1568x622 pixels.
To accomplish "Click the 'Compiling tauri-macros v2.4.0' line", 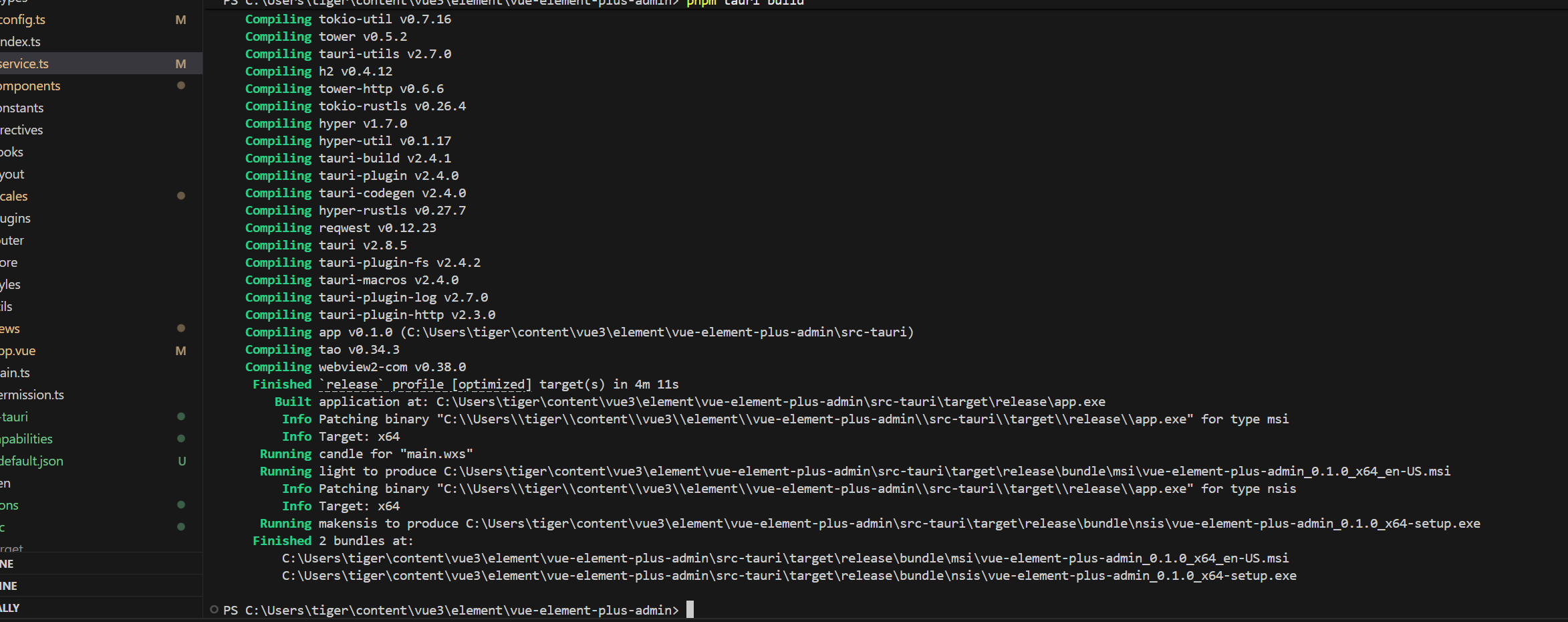I will click(x=352, y=280).
